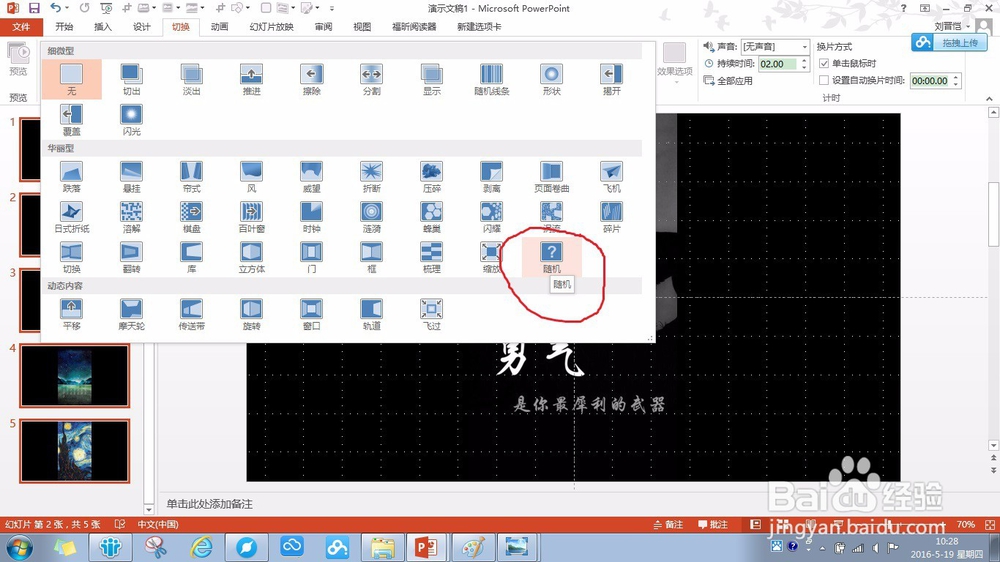This screenshot has height=562, width=1000.
Task: Apply the 日式折纸 origami transition
Action: [71, 217]
